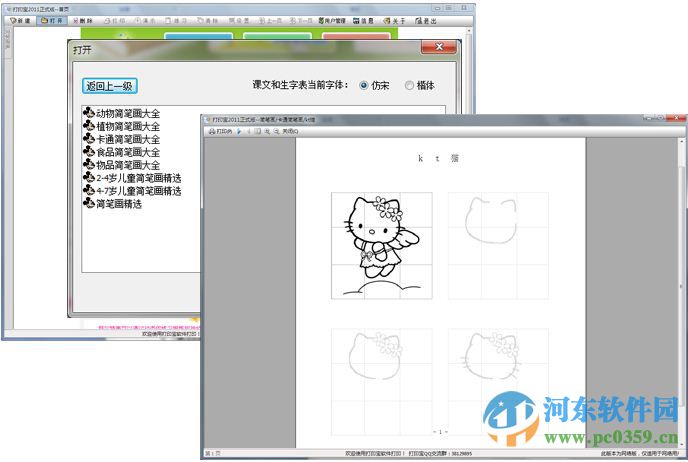
Task: Click 信息 (Info) in the main toolbar
Action: 363,21
